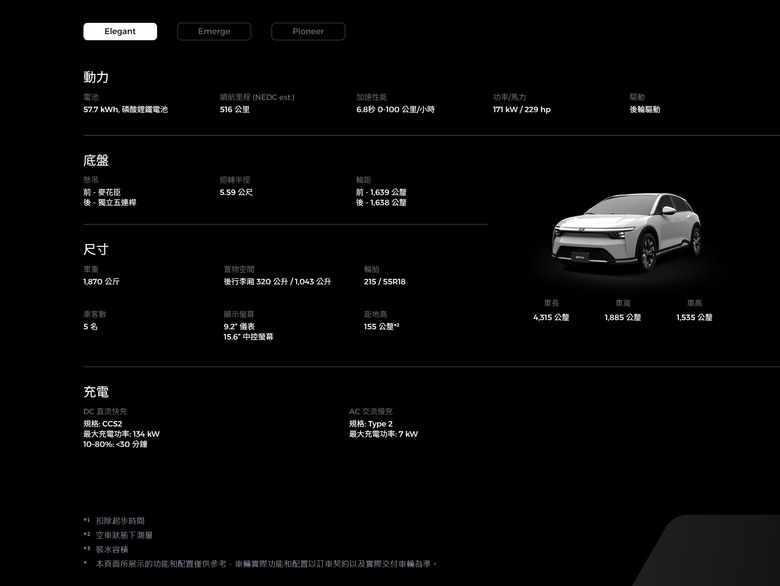780x586 pixels.
Task: Click the 15.6" 中控螢幕 display value
Action: click(248, 337)
